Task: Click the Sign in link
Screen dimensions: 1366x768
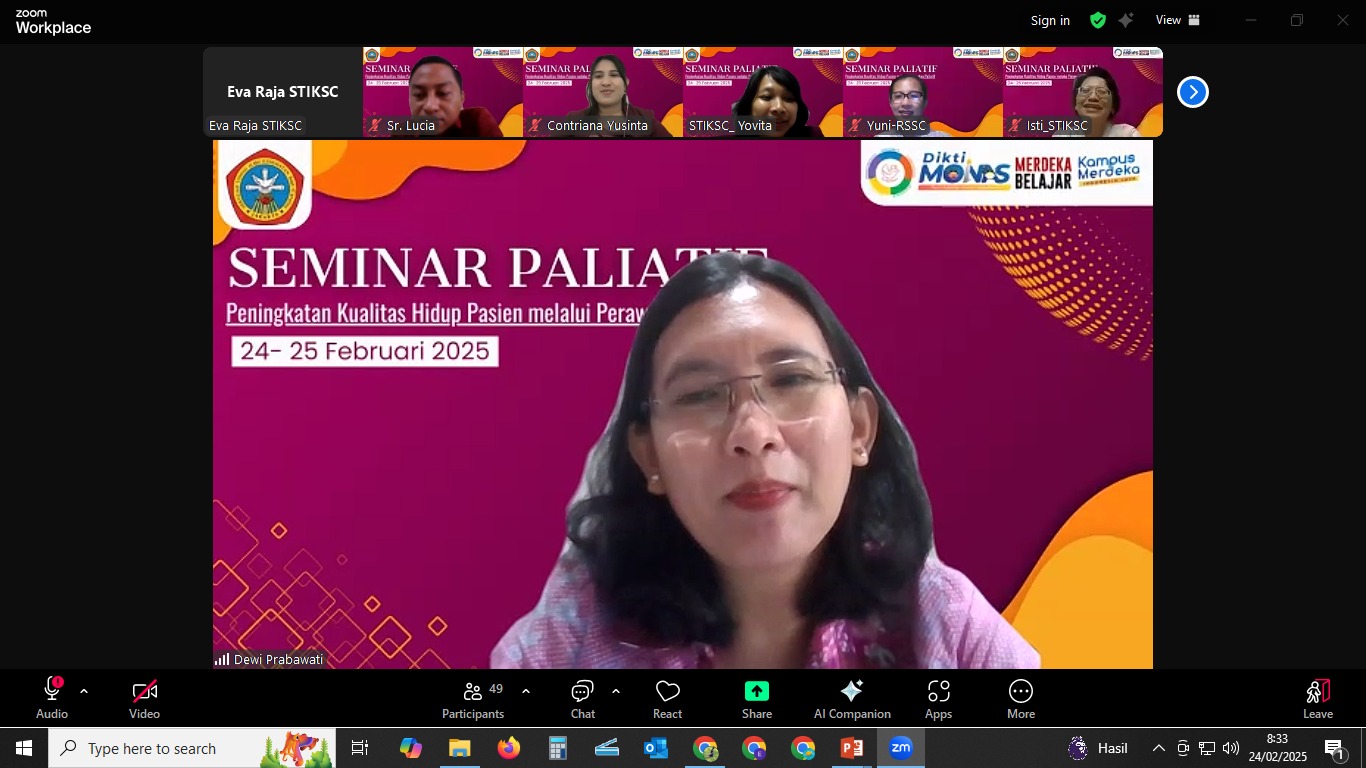Action: click(1050, 20)
